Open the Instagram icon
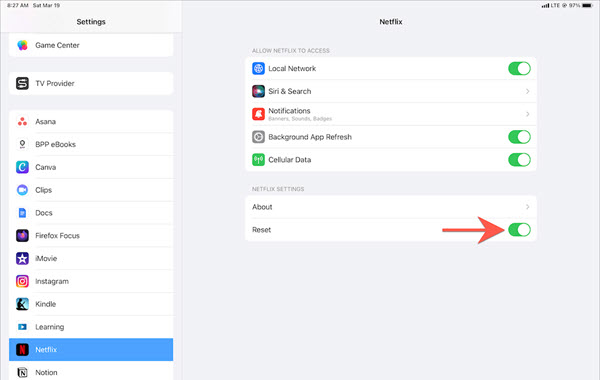Image resolution: width=600 pixels, height=380 pixels. click(22, 281)
